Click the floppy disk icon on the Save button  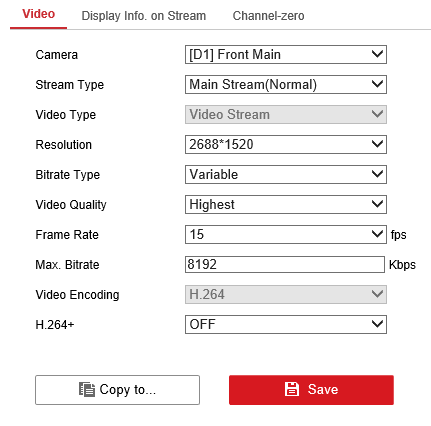pyautogui.click(x=292, y=389)
